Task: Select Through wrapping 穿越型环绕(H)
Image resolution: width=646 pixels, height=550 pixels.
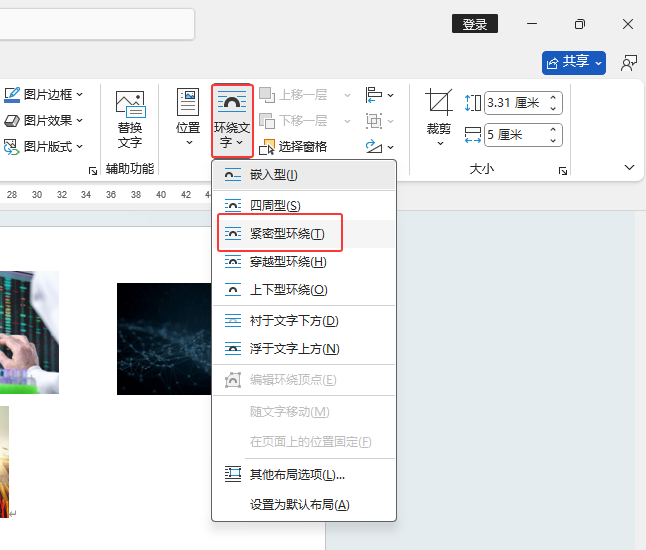Action: coord(304,262)
